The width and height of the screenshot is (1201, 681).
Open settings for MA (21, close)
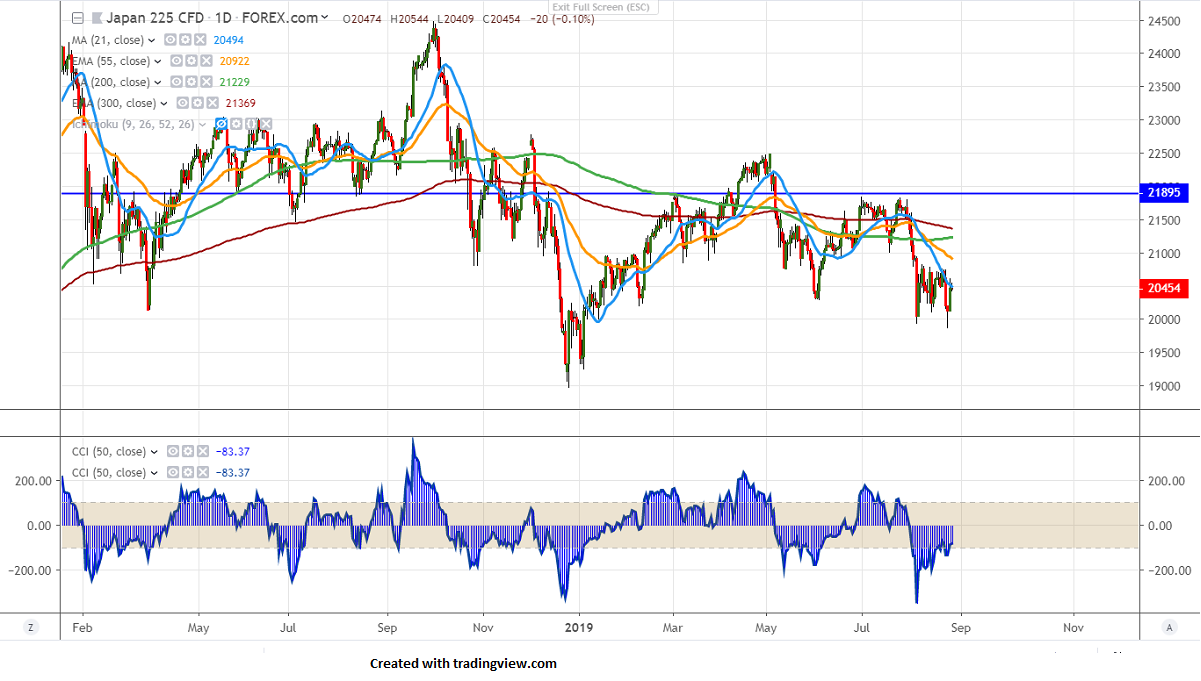tap(185, 40)
